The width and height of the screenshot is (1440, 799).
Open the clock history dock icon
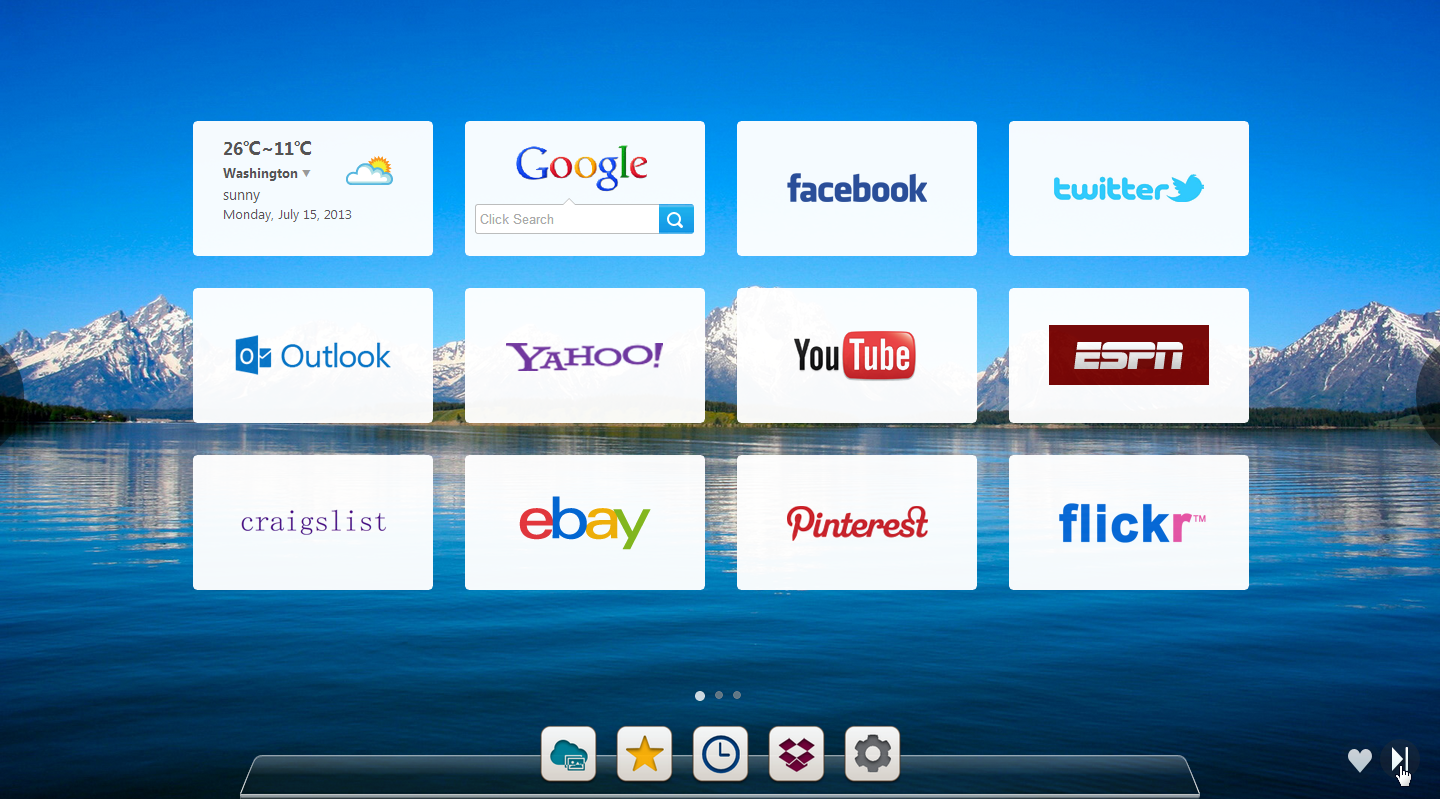coord(720,754)
